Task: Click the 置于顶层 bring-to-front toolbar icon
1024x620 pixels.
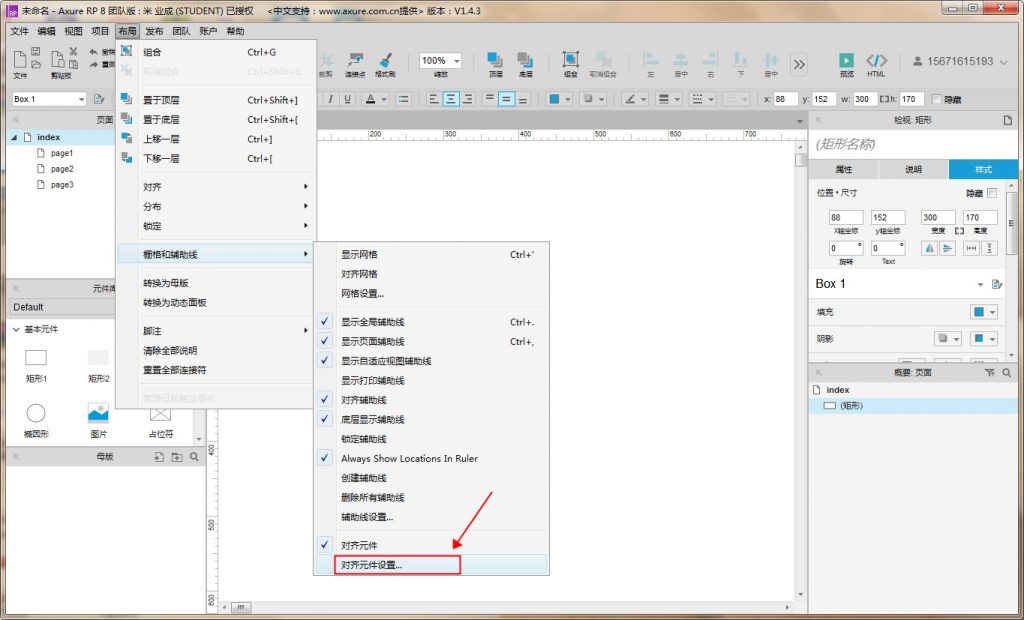Action: coord(496,60)
